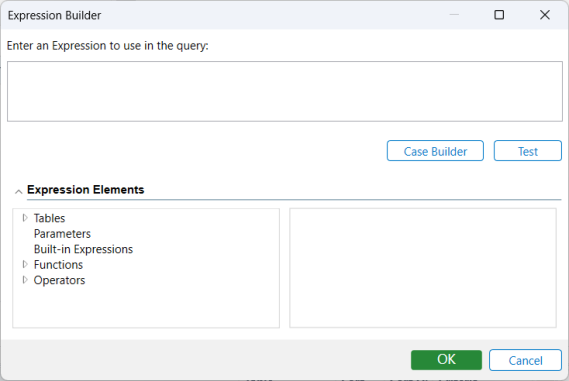Close the Expression Builder window
This screenshot has height=381, width=569.
[545, 15]
